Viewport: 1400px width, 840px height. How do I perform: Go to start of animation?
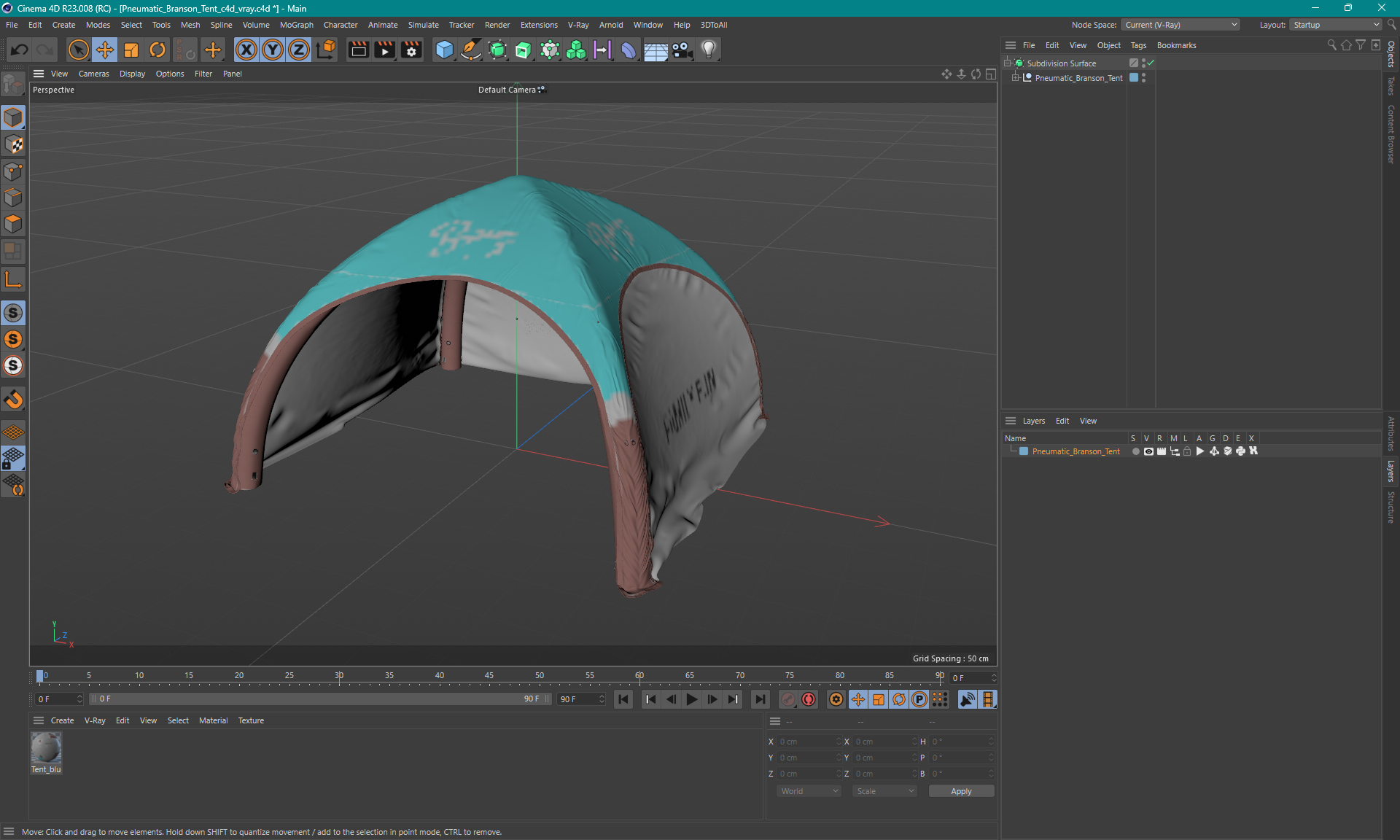pyautogui.click(x=623, y=699)
